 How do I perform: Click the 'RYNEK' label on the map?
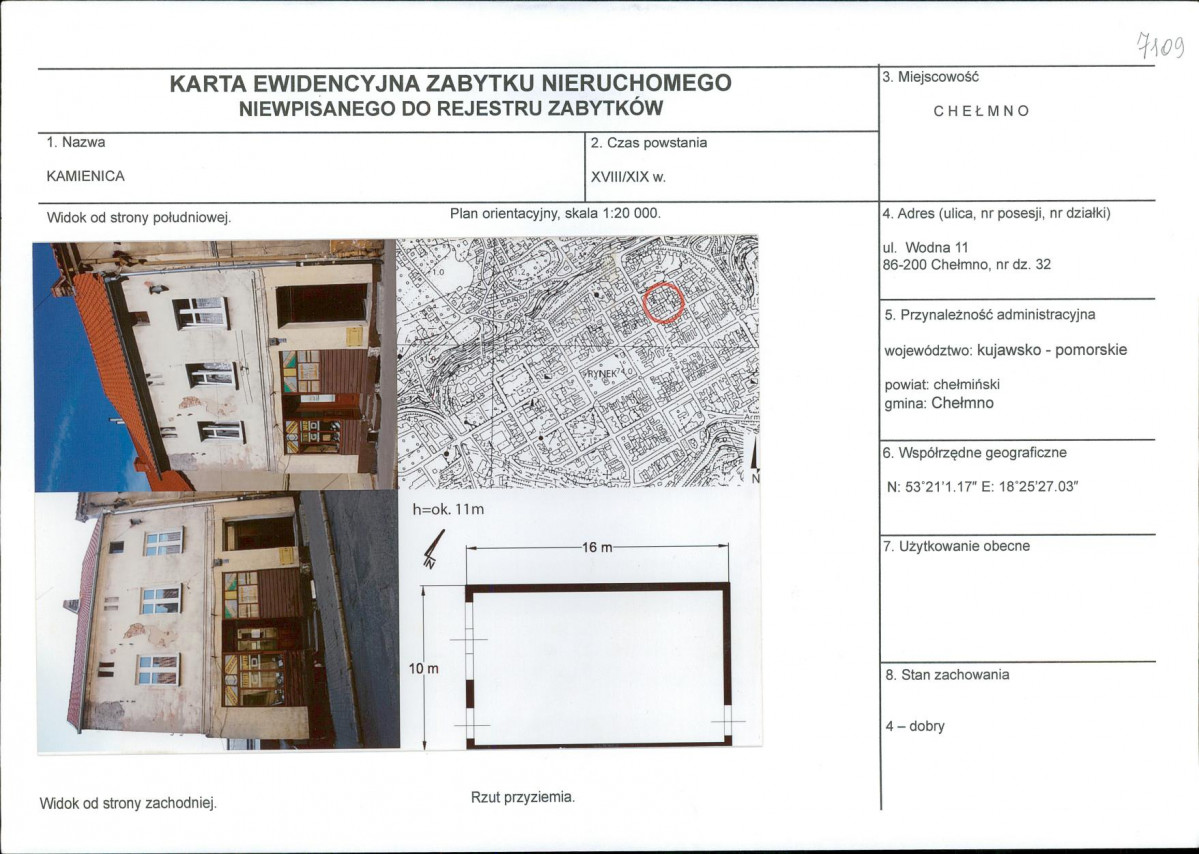[601, 374]
